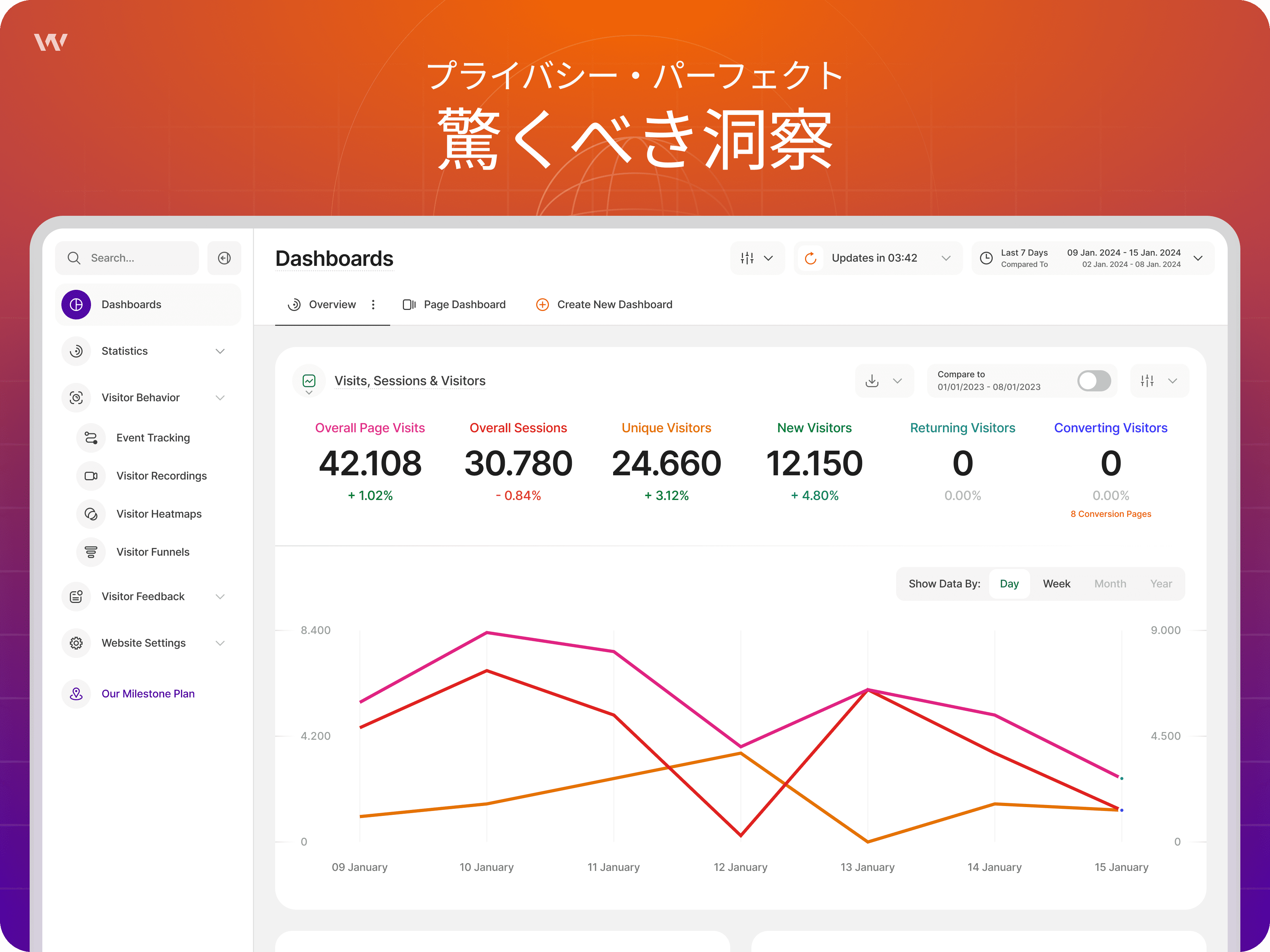Click the Visitor Heatmaps icon
The height and width of the screenshot is (952, 1270).
(x=91, y=514)
